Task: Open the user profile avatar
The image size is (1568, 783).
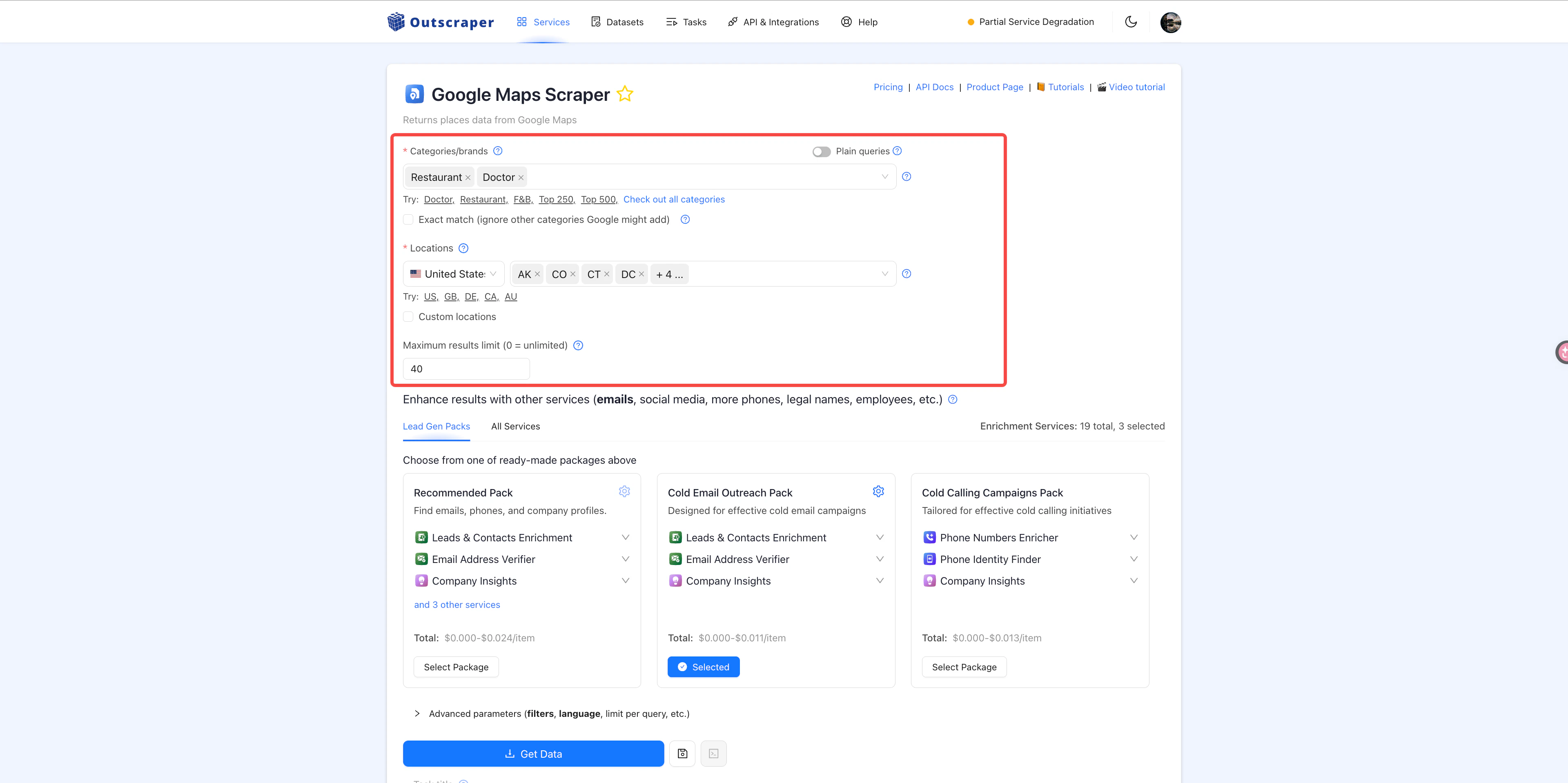Action: point(1170,22)
